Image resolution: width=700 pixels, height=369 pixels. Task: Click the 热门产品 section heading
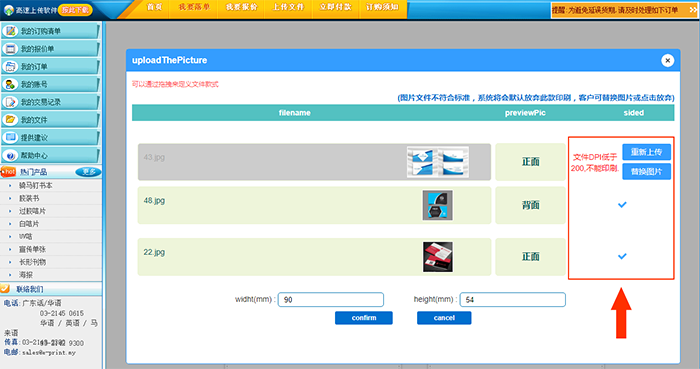[33, 172]
